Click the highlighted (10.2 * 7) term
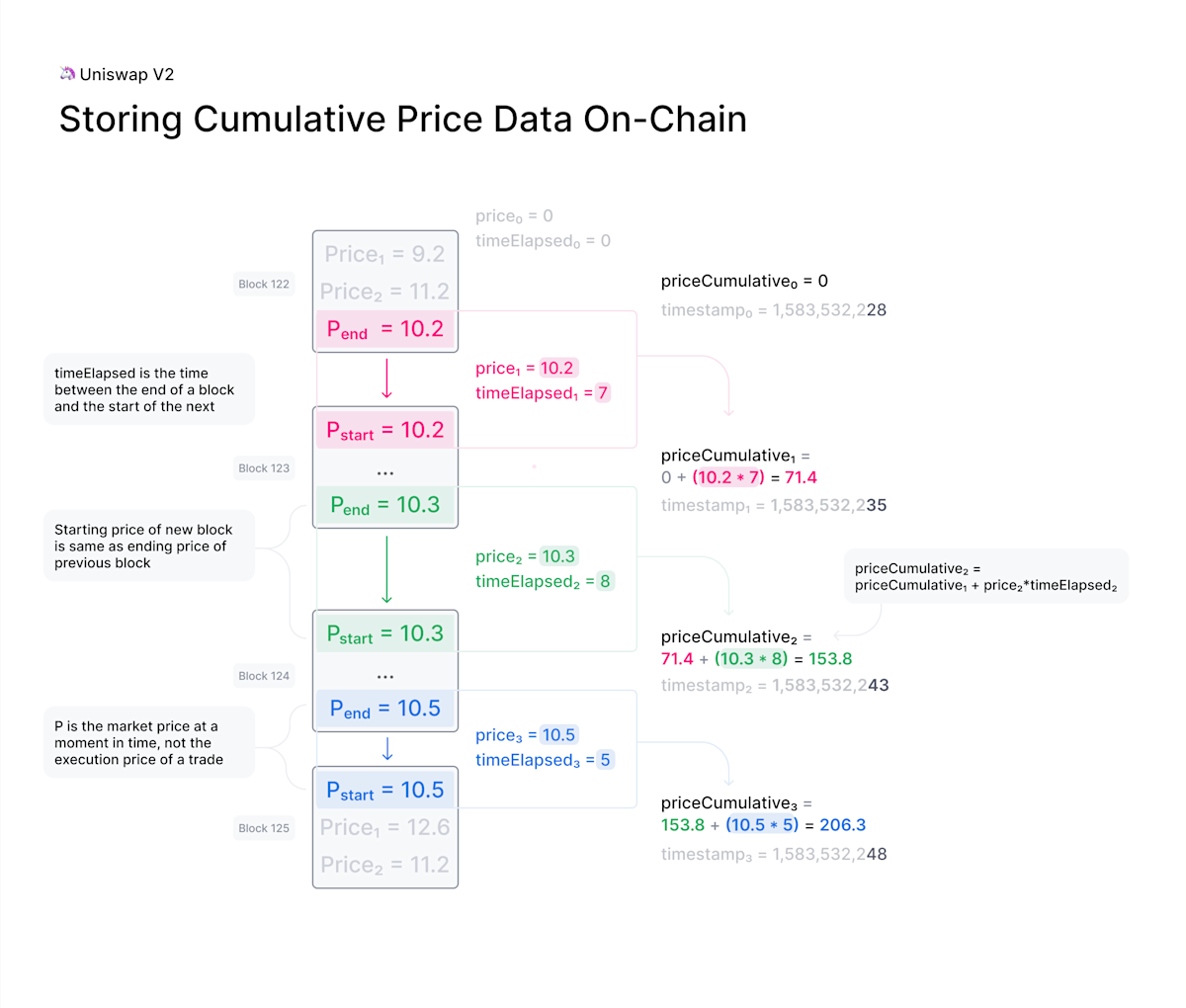The image size is (1186, 1008). coord(728,477)
